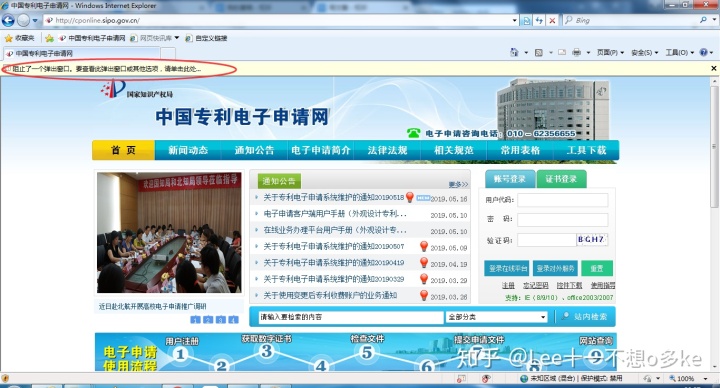Image resolution: width=720 pixels, height=388 pixels.
Task: Click the Refresh page icon
Action: coord(540,20)
